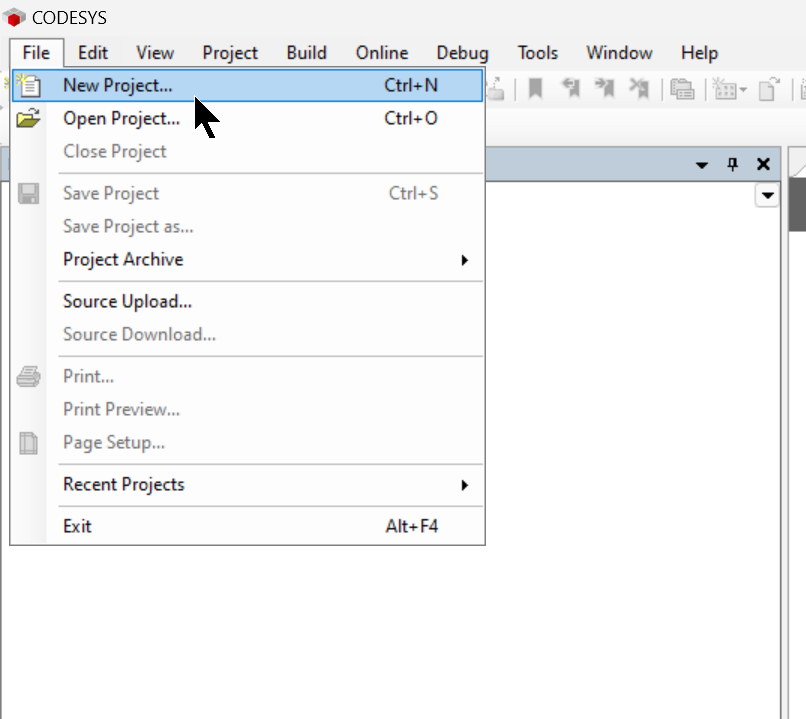Open the View menu
The image size is (806, 719).
coord(155,53)
